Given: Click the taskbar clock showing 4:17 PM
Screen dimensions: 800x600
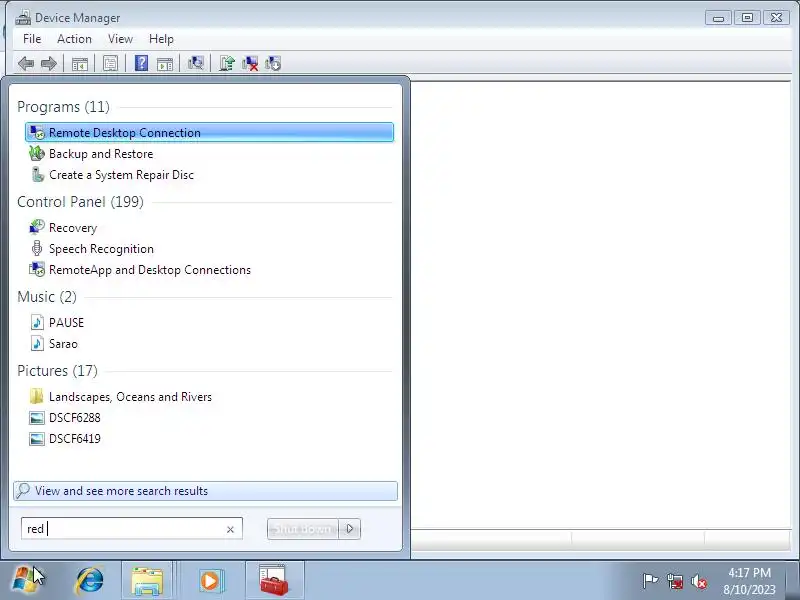Looking at the screenshot, I should 749,581.
